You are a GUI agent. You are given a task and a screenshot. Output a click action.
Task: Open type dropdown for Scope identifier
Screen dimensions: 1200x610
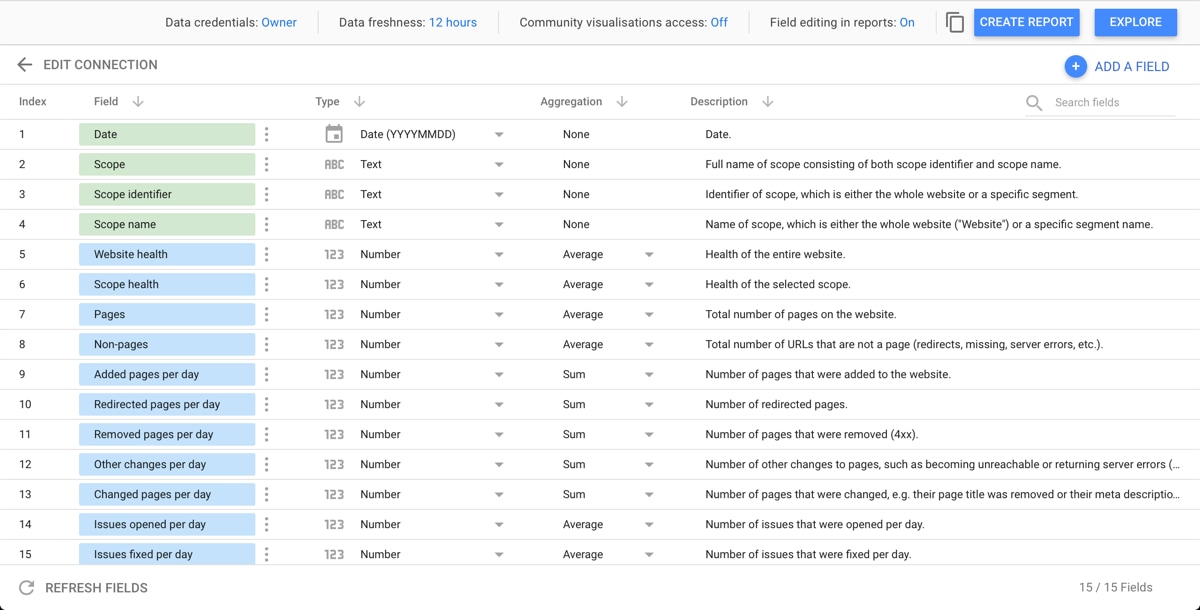[499, 195]
